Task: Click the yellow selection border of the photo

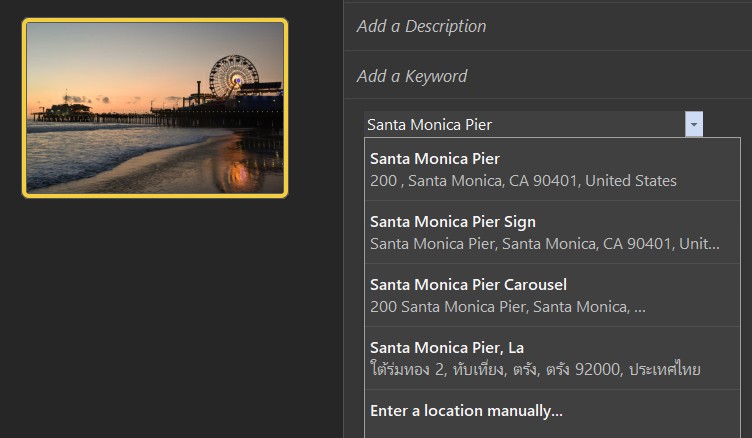Action: 155,21
